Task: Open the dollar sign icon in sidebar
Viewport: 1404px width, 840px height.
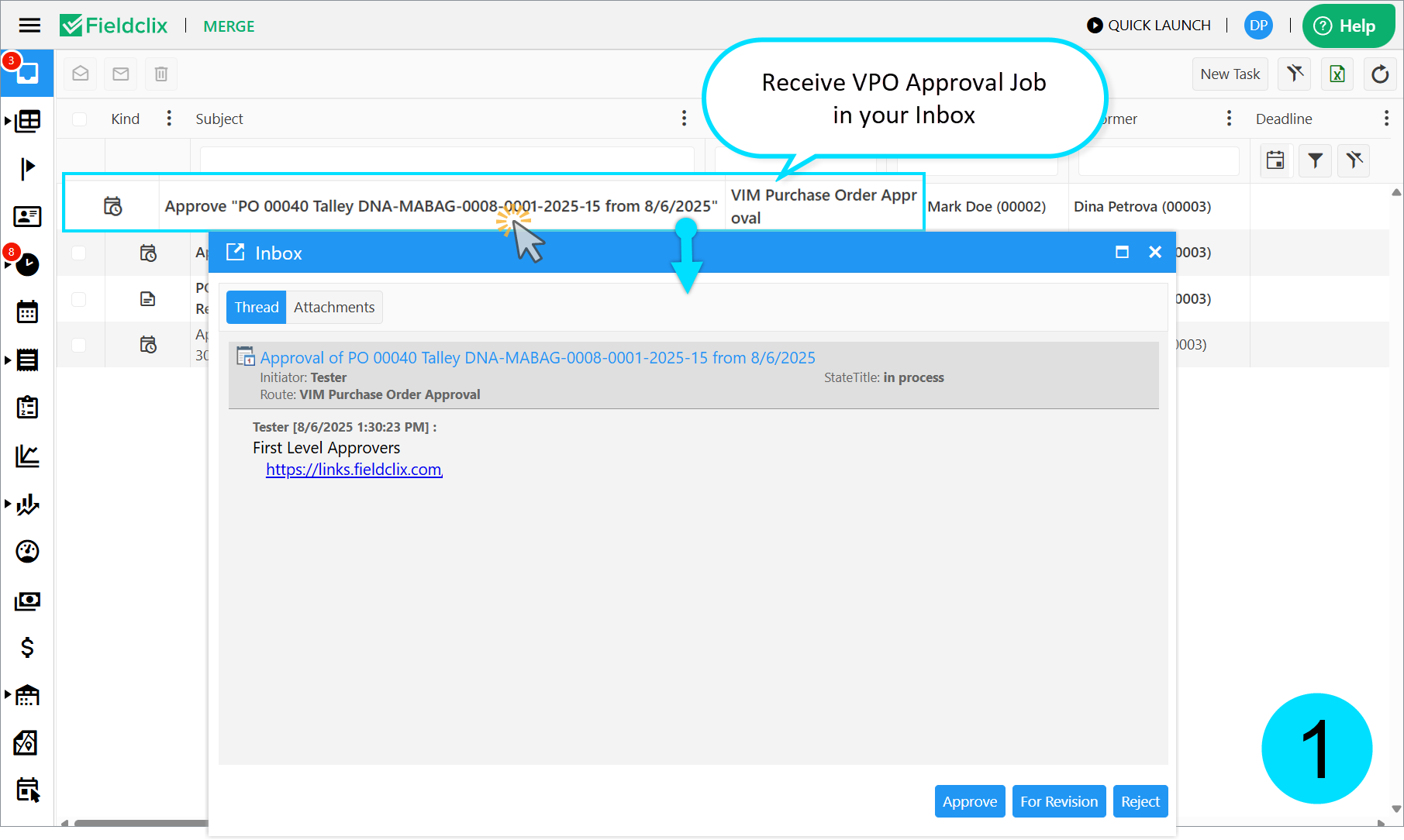Action: [27, 647]
